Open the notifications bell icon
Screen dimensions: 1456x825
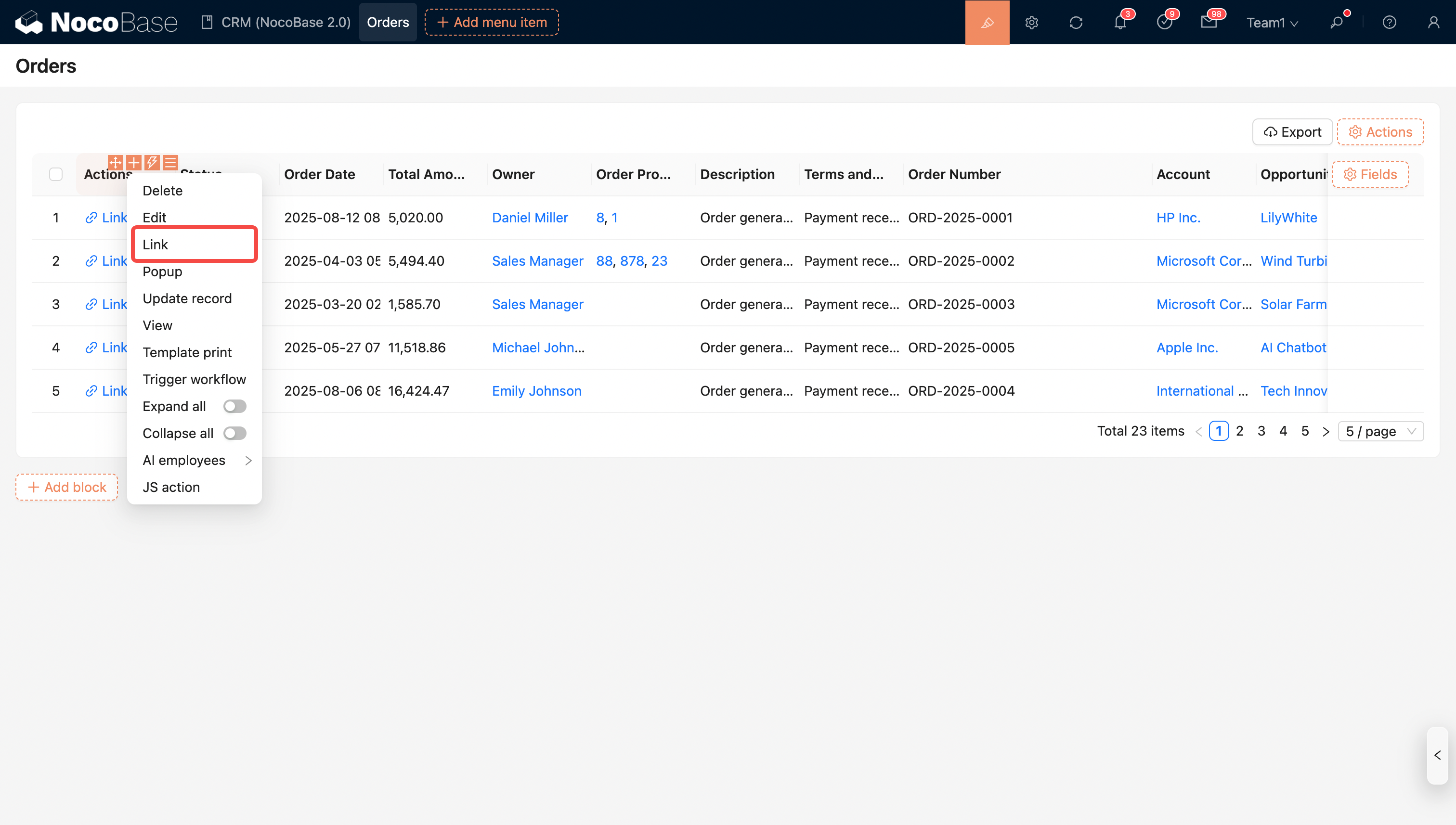[x=1120, y=22]
